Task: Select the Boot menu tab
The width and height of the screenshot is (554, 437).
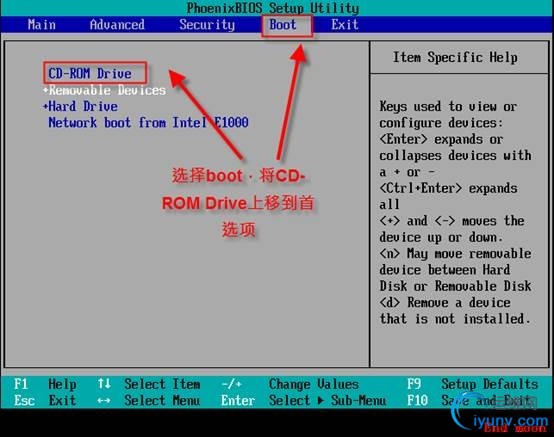Action: pyautogui.click(x=283, y=25)
